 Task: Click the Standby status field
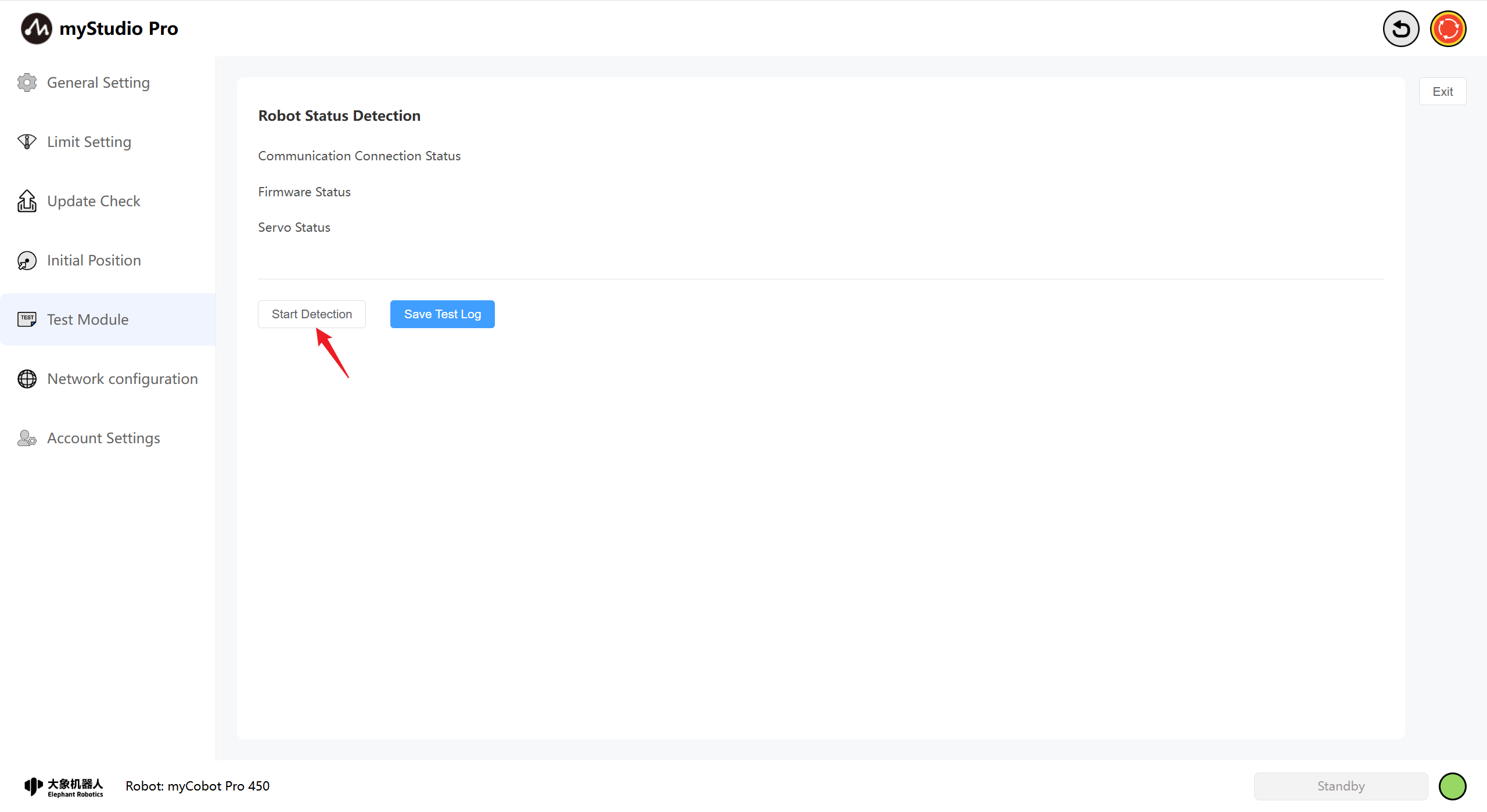coord(1341,786)
